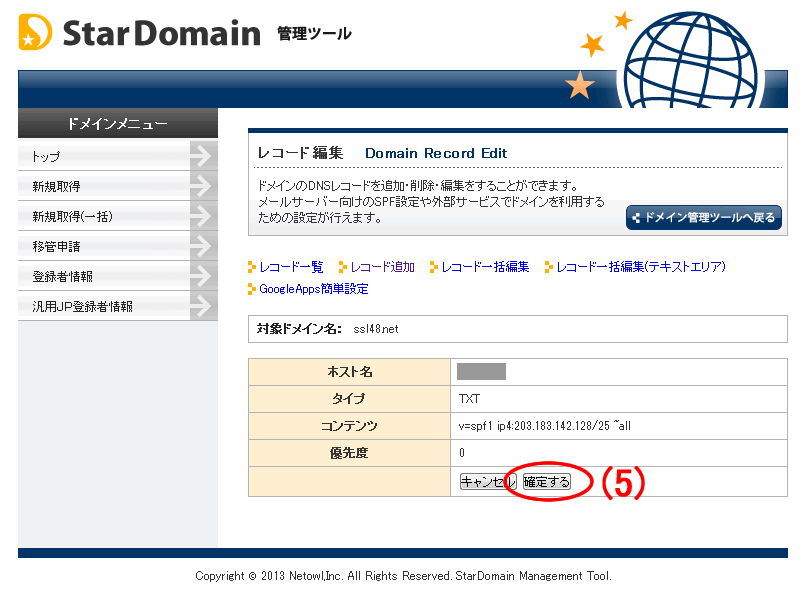
Task: Click the arrow beside 登録者情報 menu row
Action: click(x=204, y=276)
